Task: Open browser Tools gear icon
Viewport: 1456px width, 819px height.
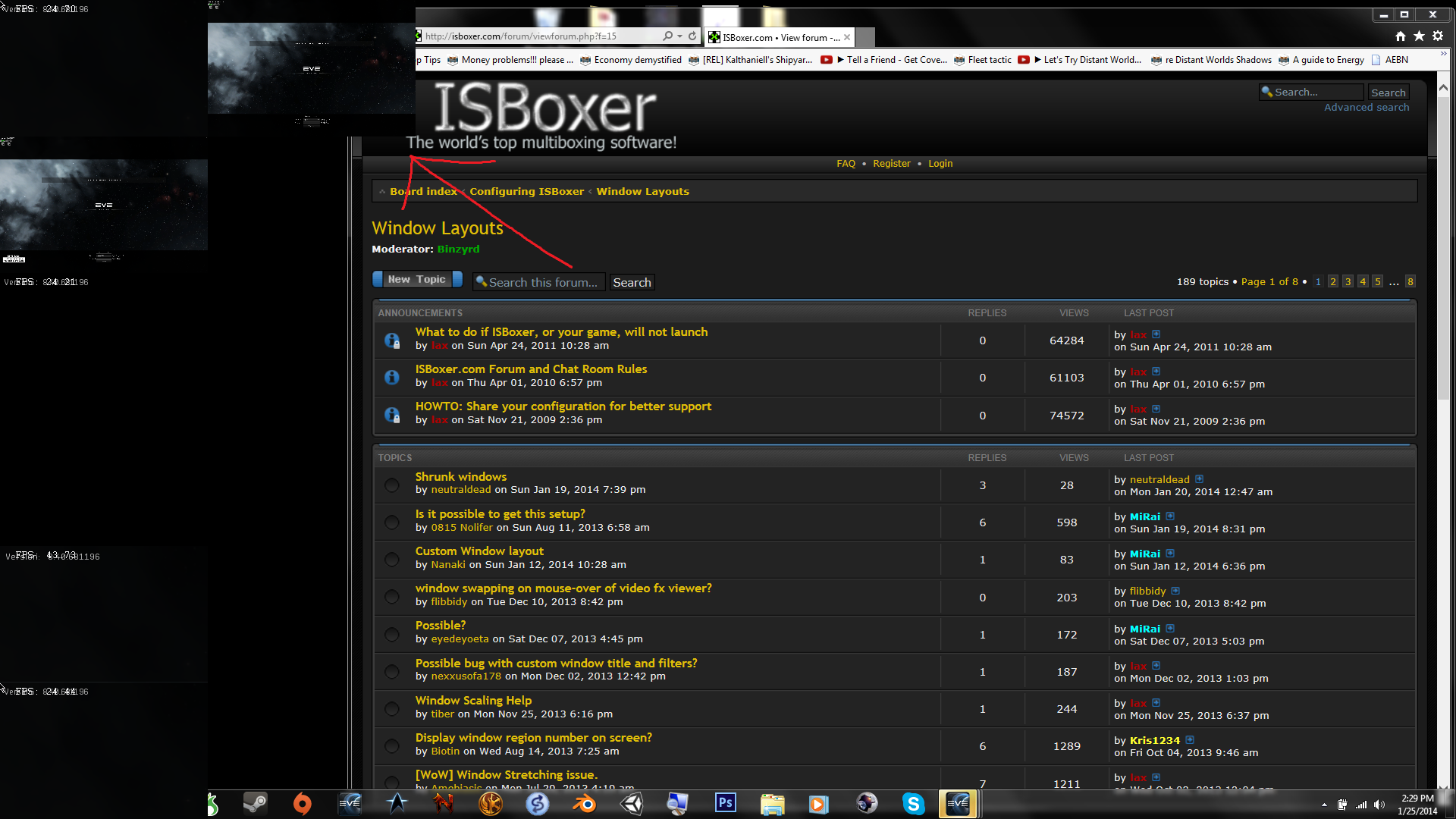Action: click(x=1438, y=36)
